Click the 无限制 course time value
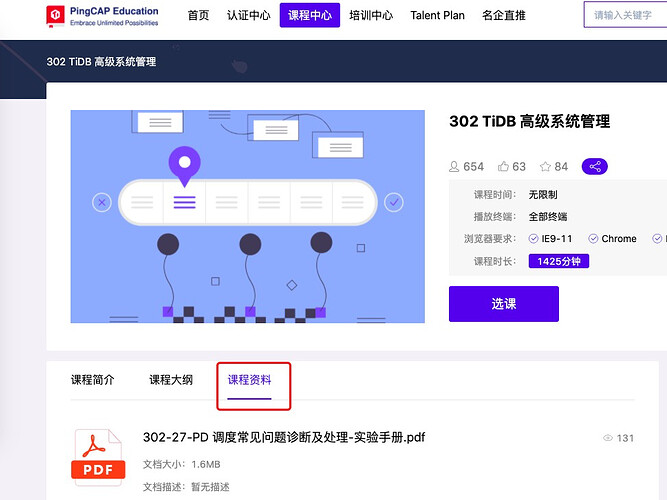This screenshot has width=667, height=500. pos(543,195)
